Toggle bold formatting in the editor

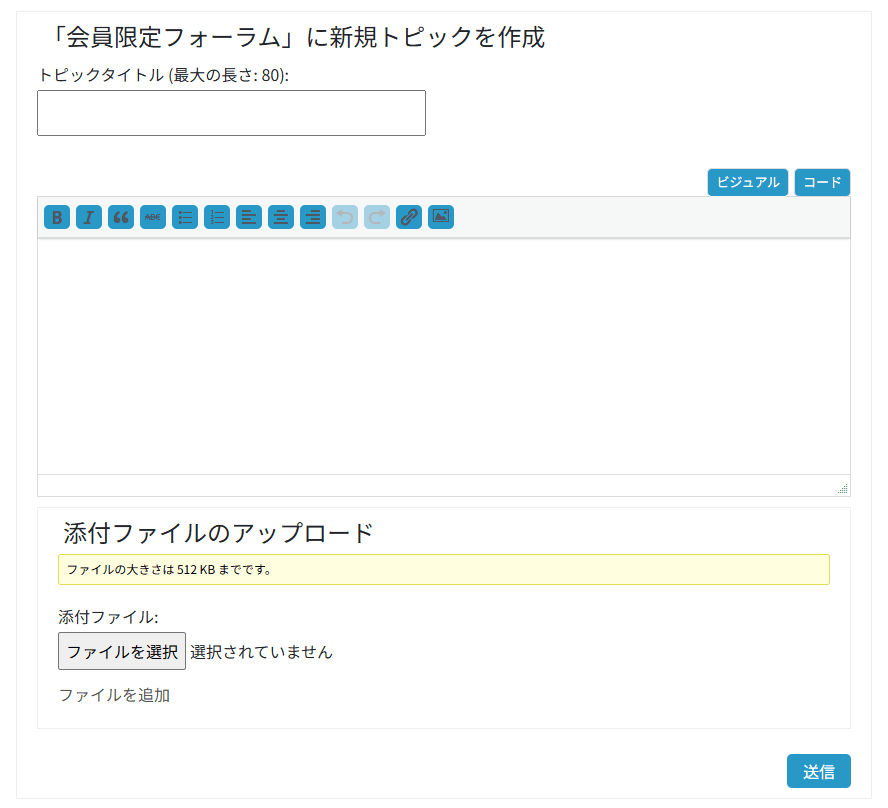pyautogui.click(x=57, y=217)
